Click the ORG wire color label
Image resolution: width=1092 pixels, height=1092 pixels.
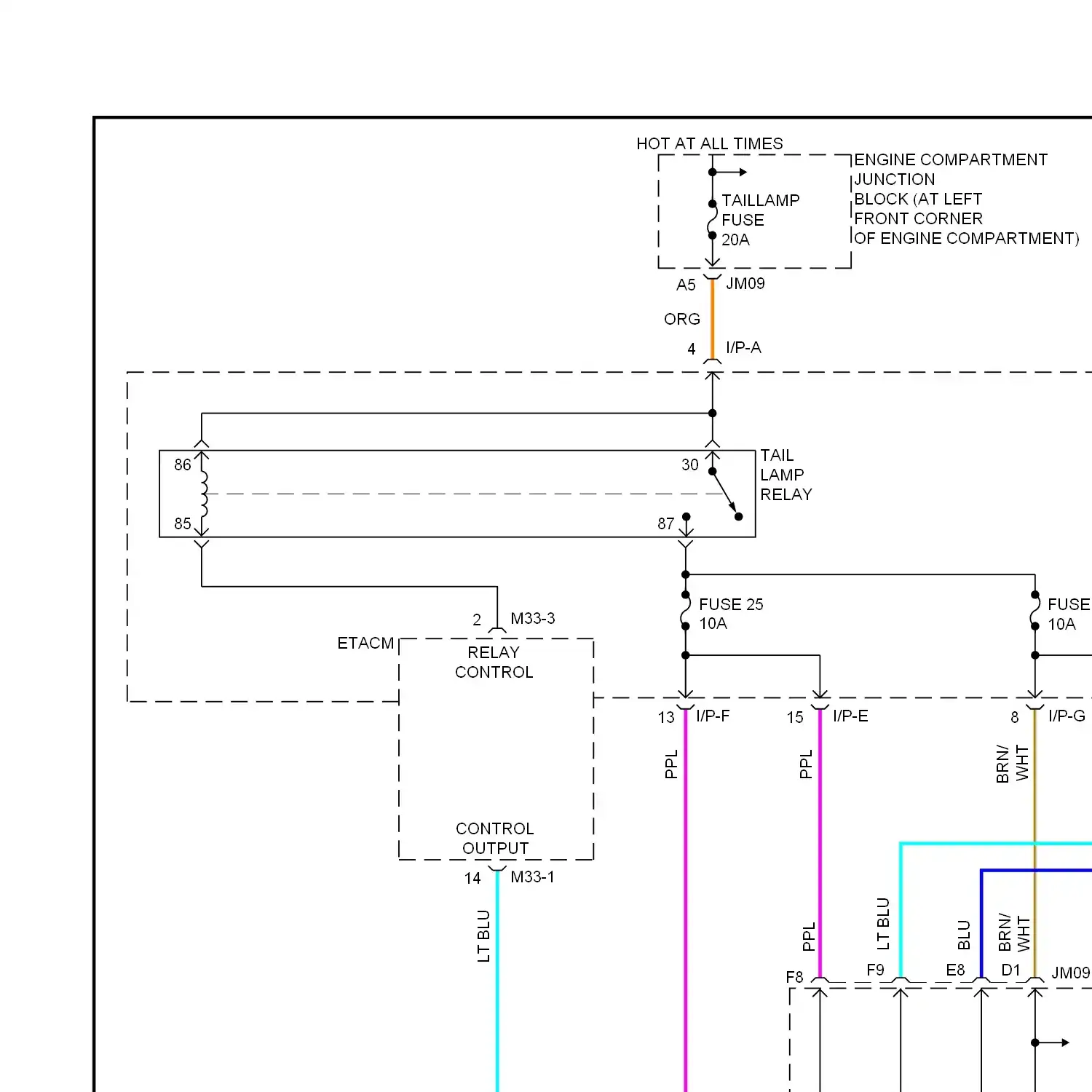coord(681,319)
